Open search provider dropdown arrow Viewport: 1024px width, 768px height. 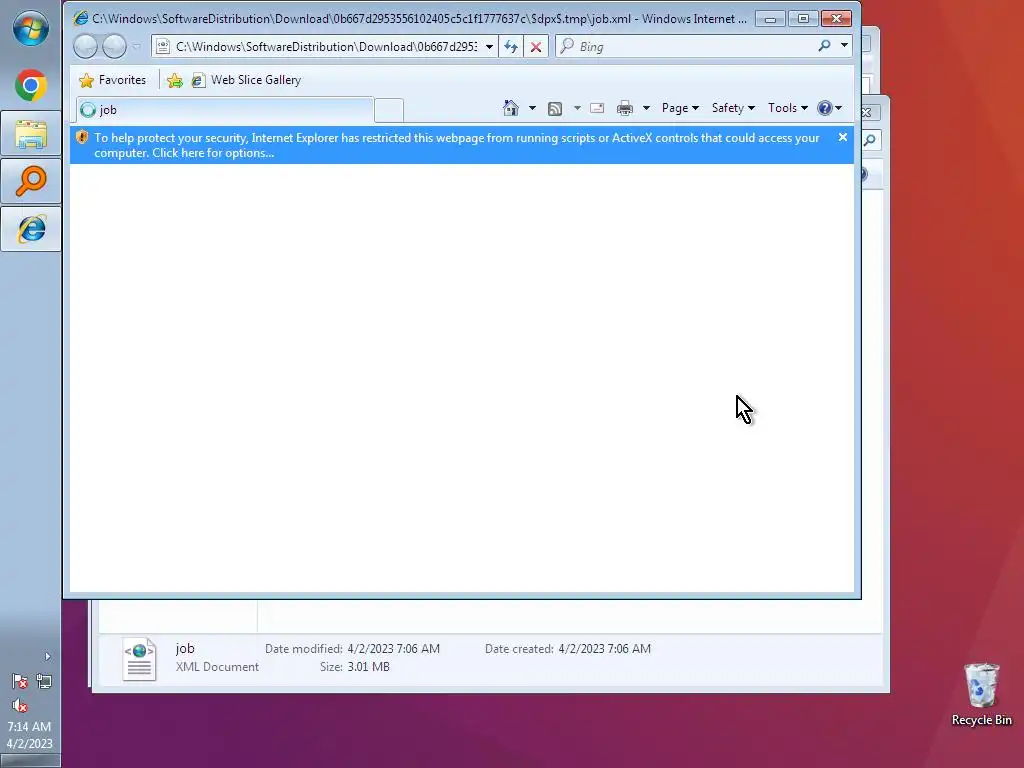tap(844, 46)
